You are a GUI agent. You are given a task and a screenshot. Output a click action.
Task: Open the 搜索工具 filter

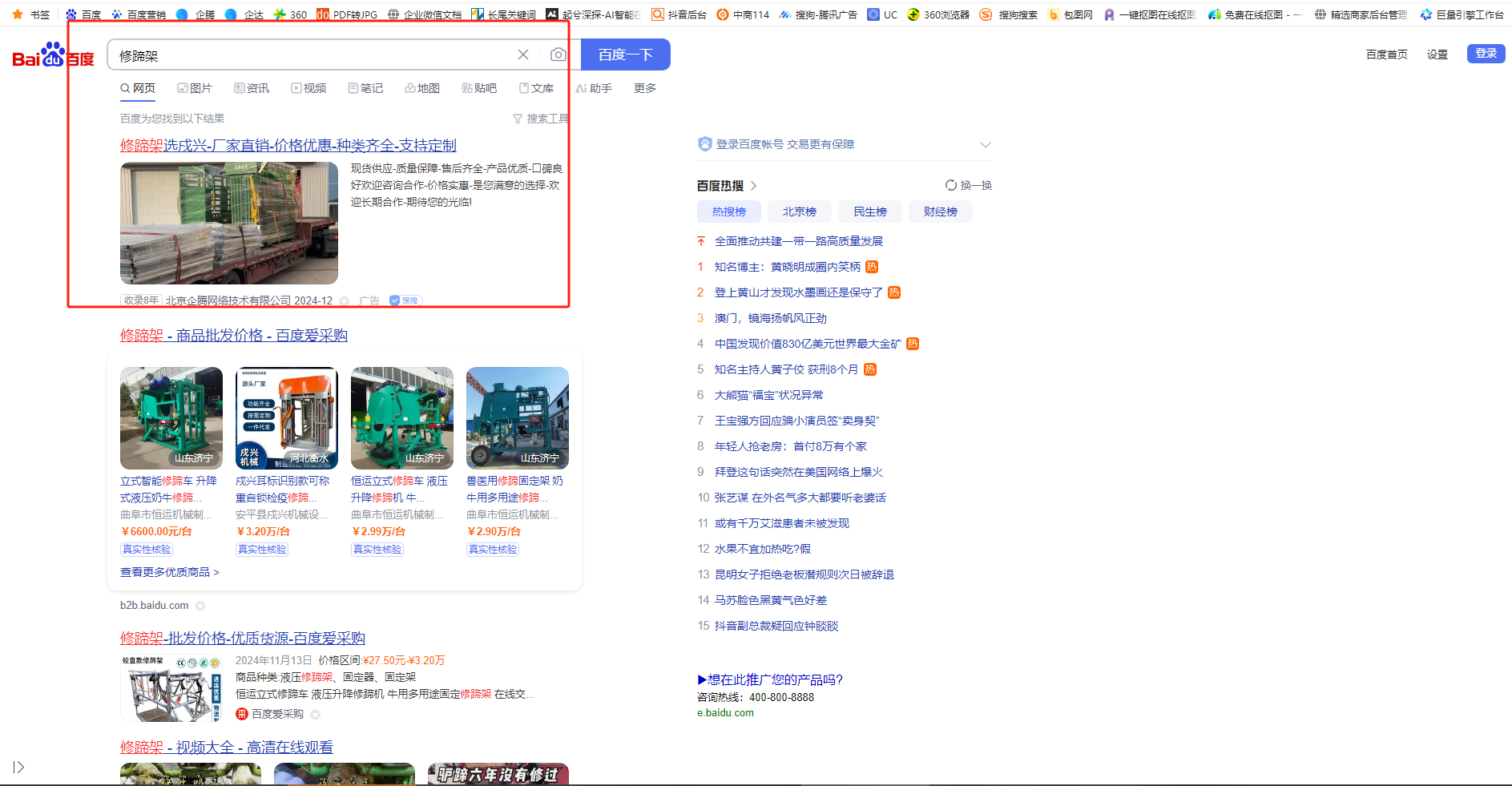pos(541,119)
